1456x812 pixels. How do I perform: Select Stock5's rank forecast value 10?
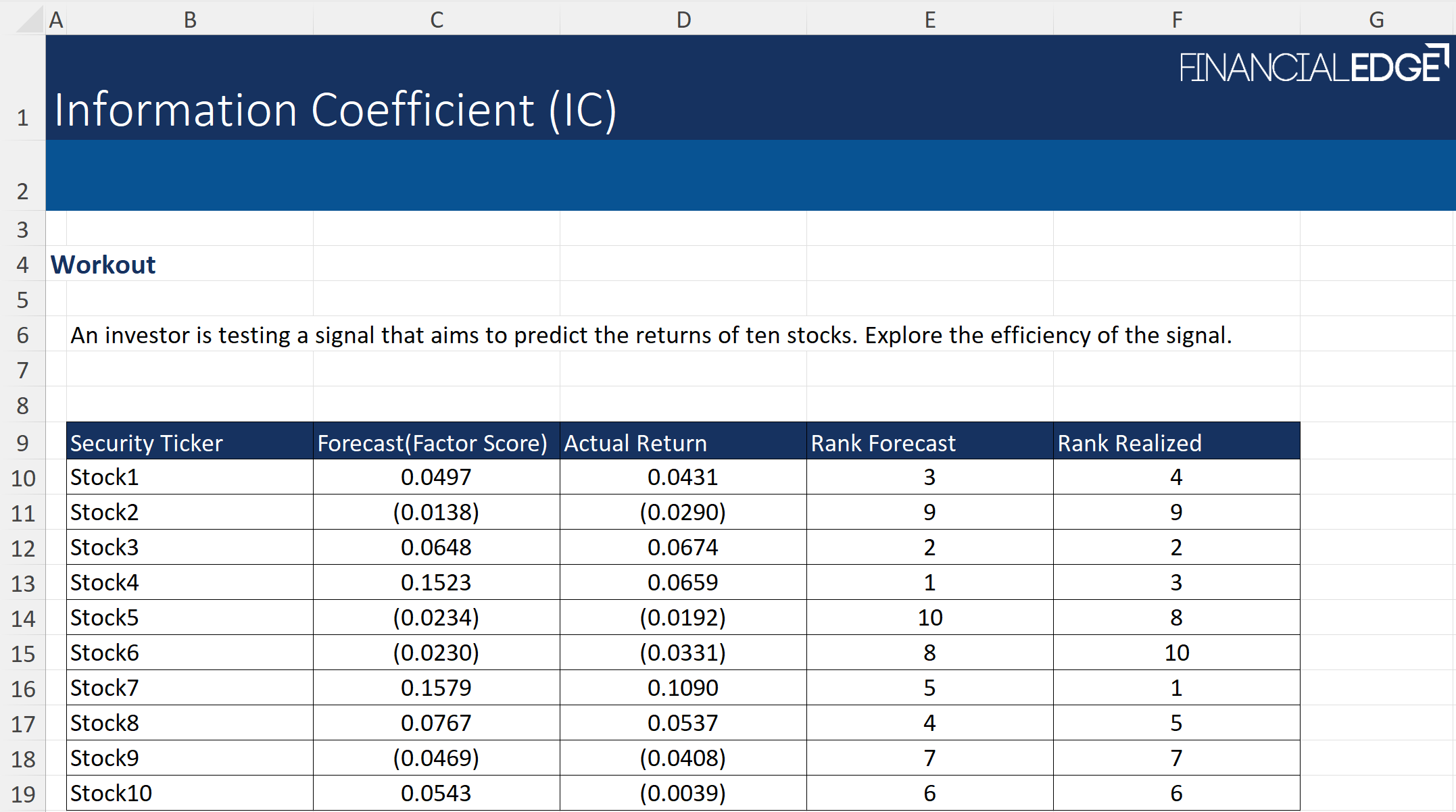pyautogui.click(x=929, y=617)
